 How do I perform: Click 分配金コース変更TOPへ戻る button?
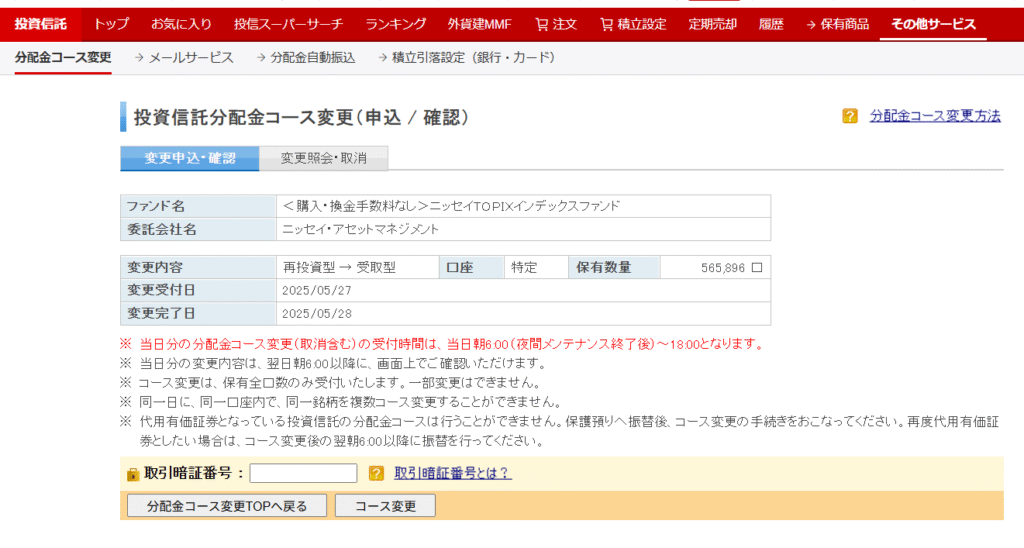227,506
